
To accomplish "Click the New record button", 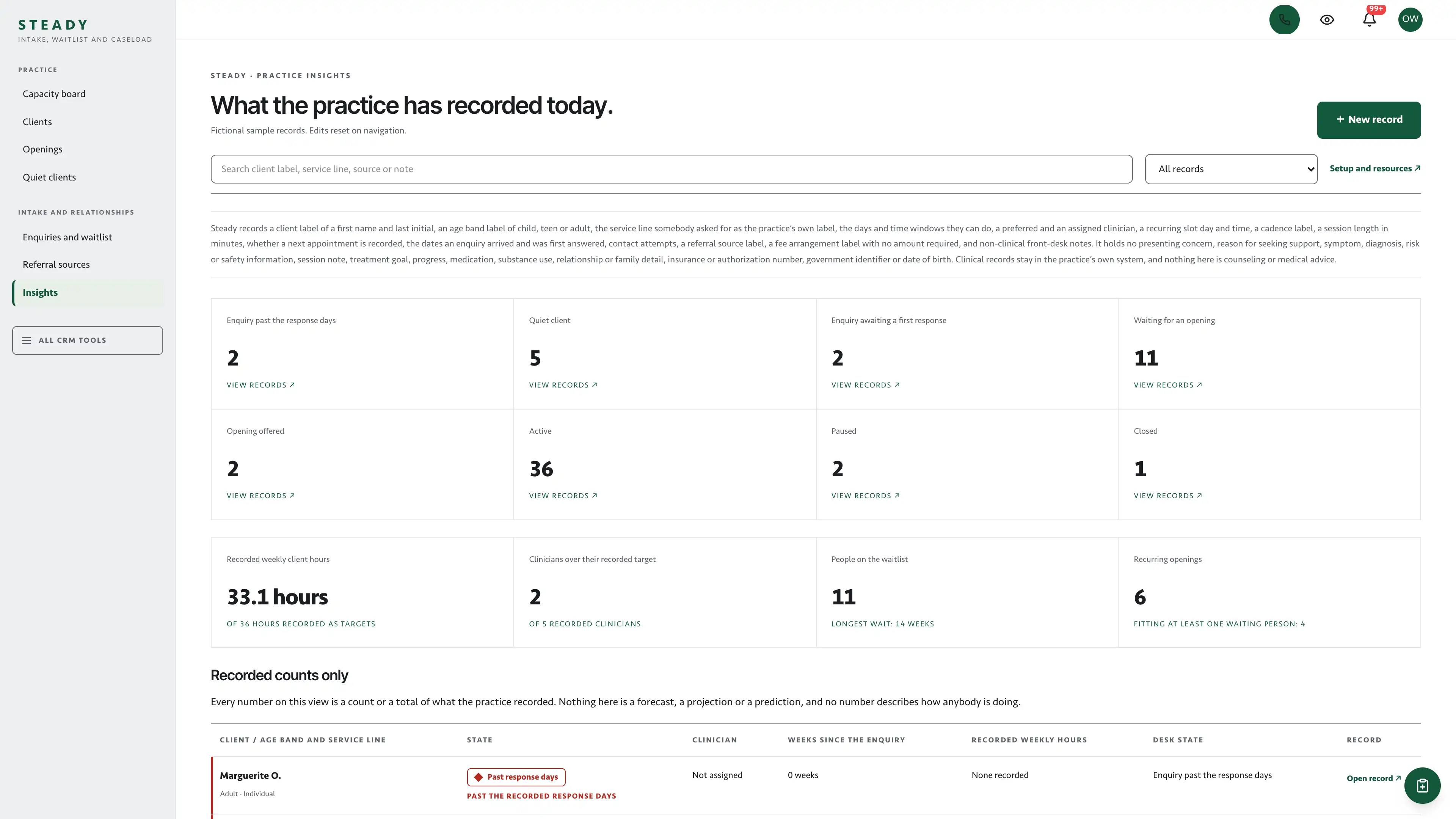I will [x=1368, y=120].
